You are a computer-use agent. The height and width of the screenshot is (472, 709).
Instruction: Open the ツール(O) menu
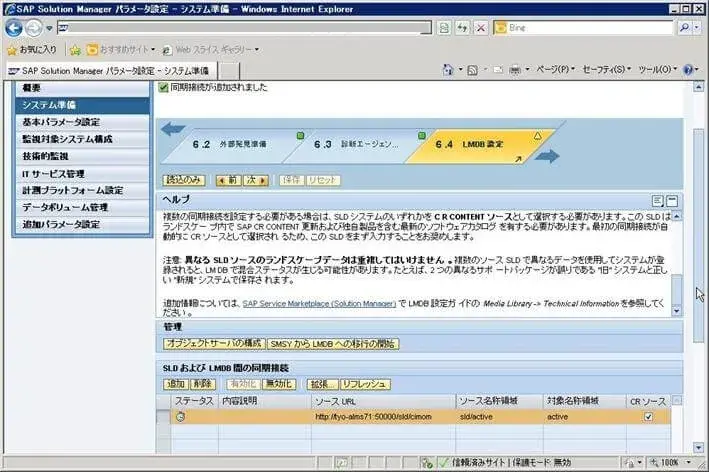(x=657, y=70)
